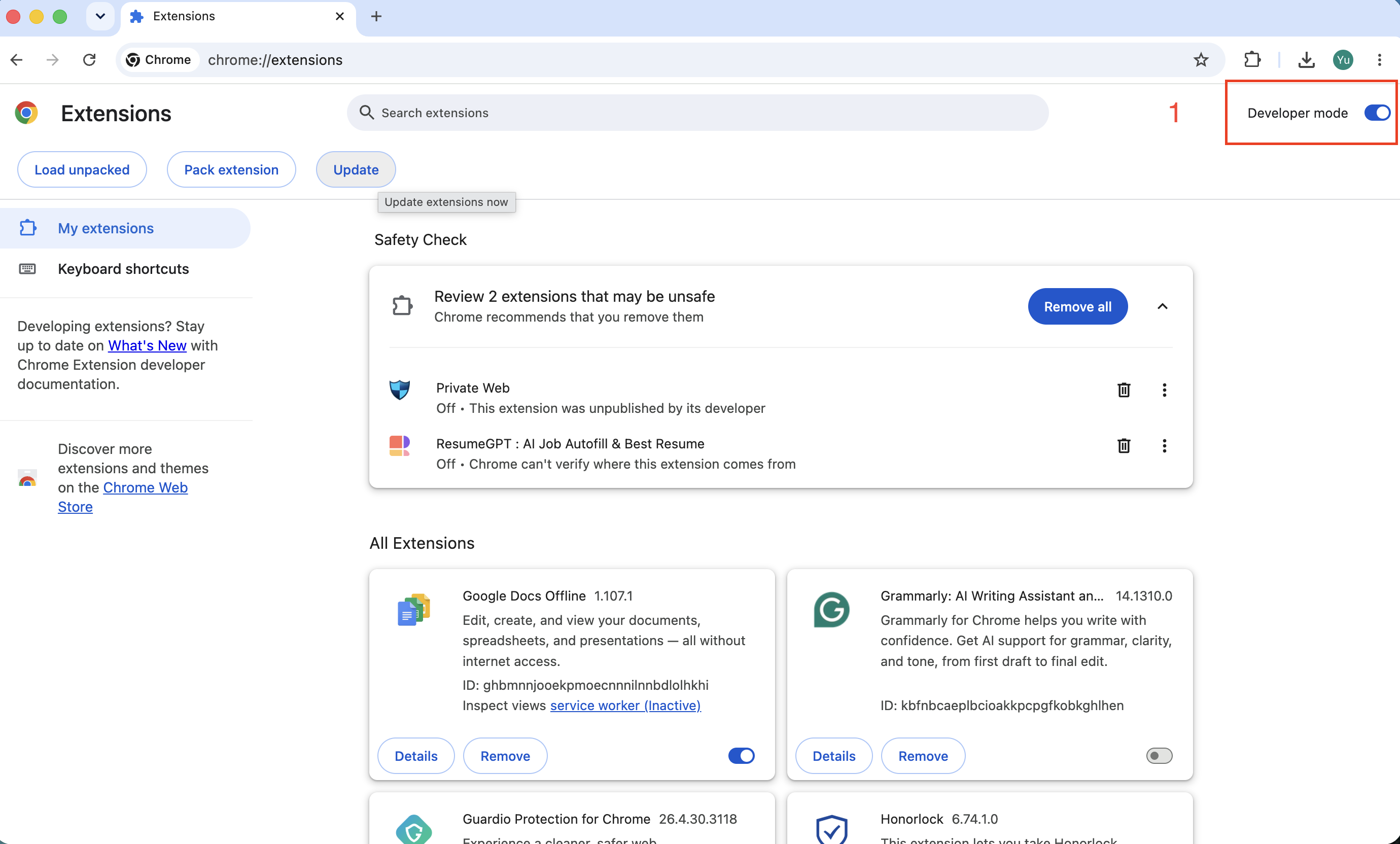Open Details for Grammarly

click(x=833, y=756)
